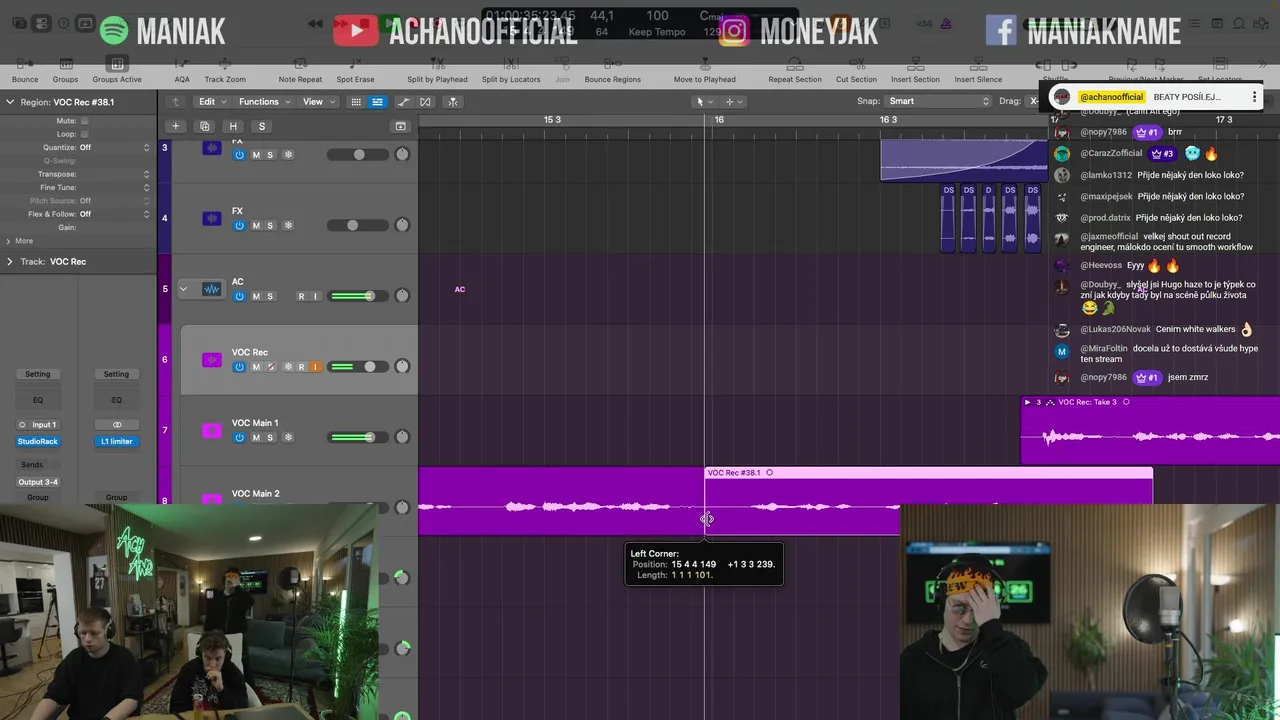Toggle record enable on VOC Rec track

coord(301,367)
